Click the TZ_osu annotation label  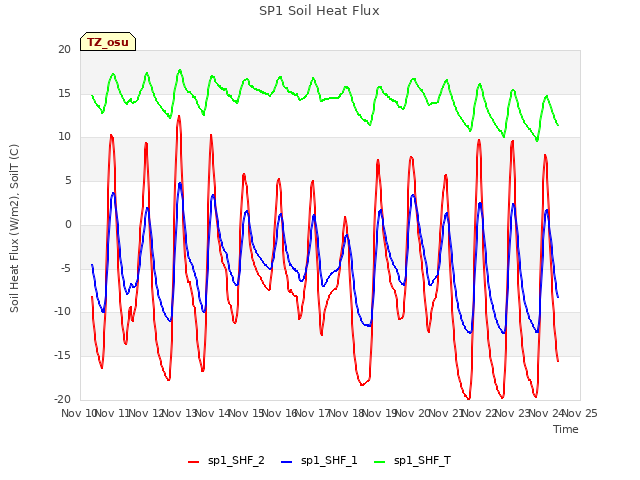(x=108, y=42)
